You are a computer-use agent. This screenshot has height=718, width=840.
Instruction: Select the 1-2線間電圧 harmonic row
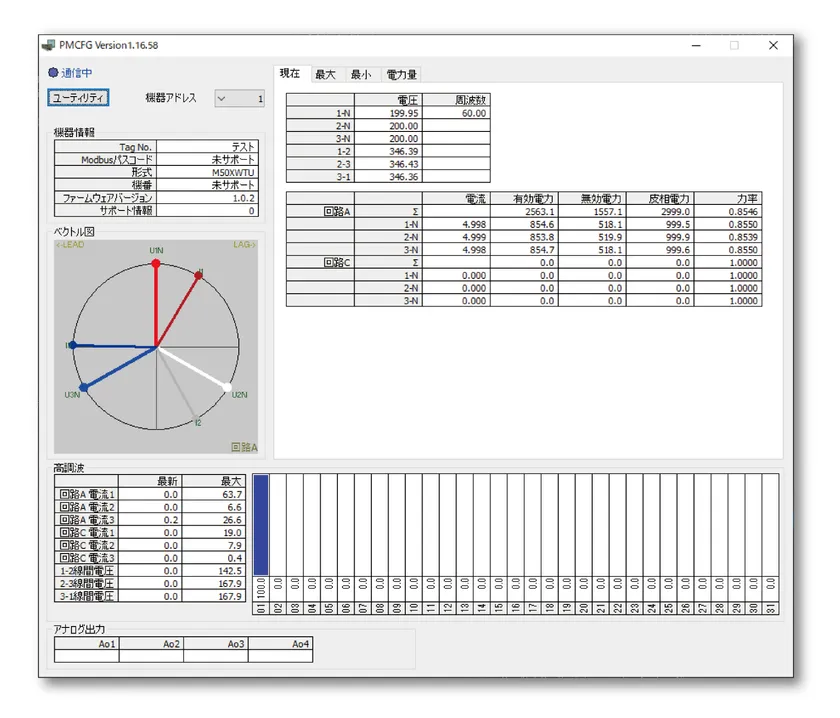coord(88,571)
